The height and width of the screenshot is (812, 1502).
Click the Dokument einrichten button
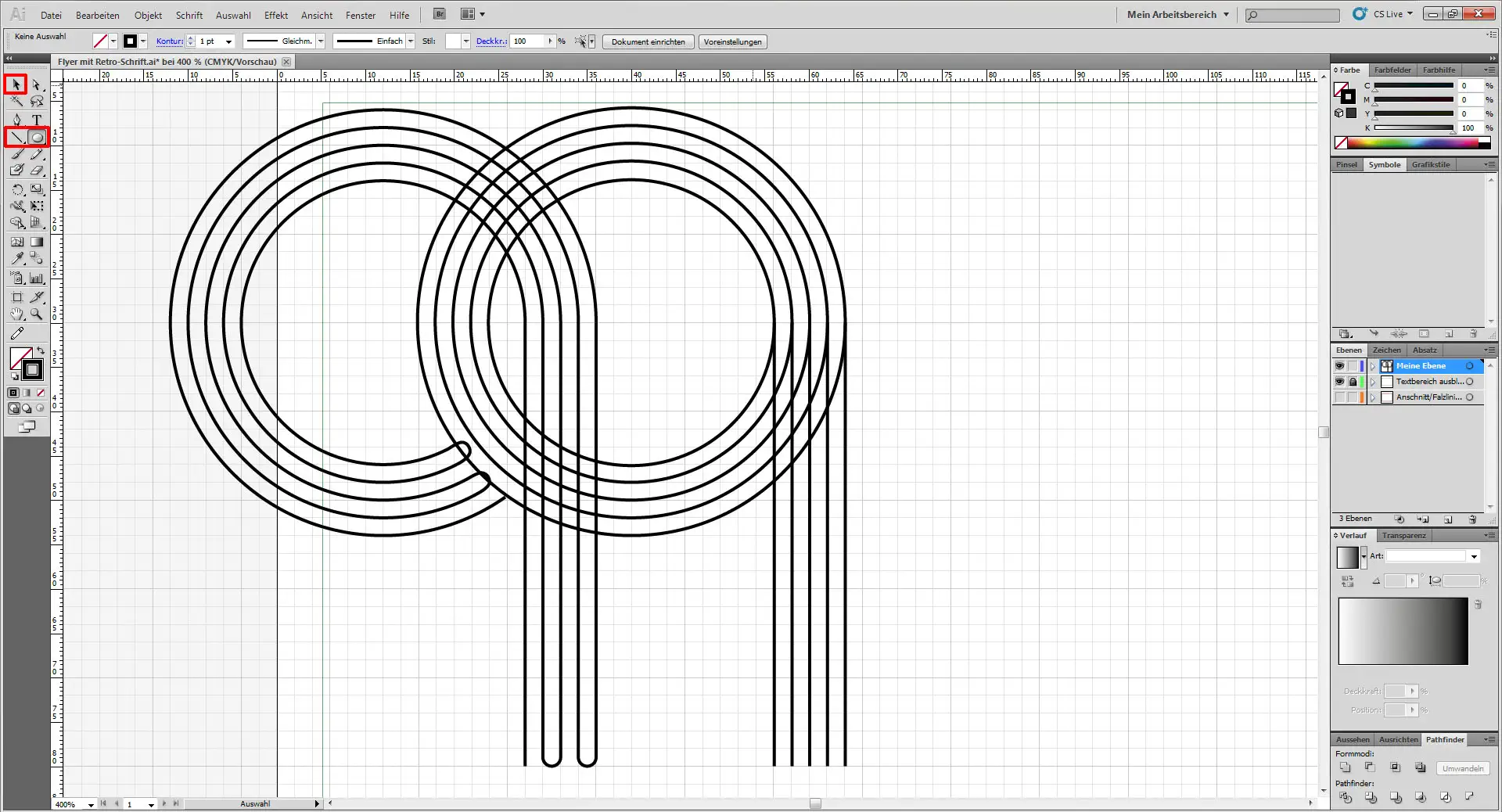pyautogui.click(x=648, y=42)
